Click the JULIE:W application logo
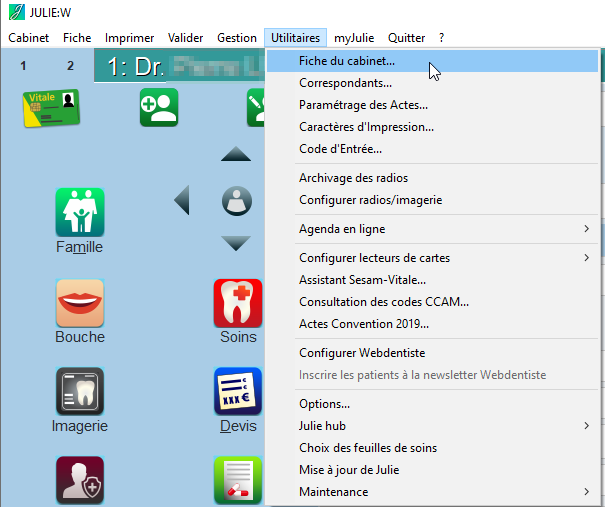The height and width of the screenshot is (507, 605). [x=17, y=12]
